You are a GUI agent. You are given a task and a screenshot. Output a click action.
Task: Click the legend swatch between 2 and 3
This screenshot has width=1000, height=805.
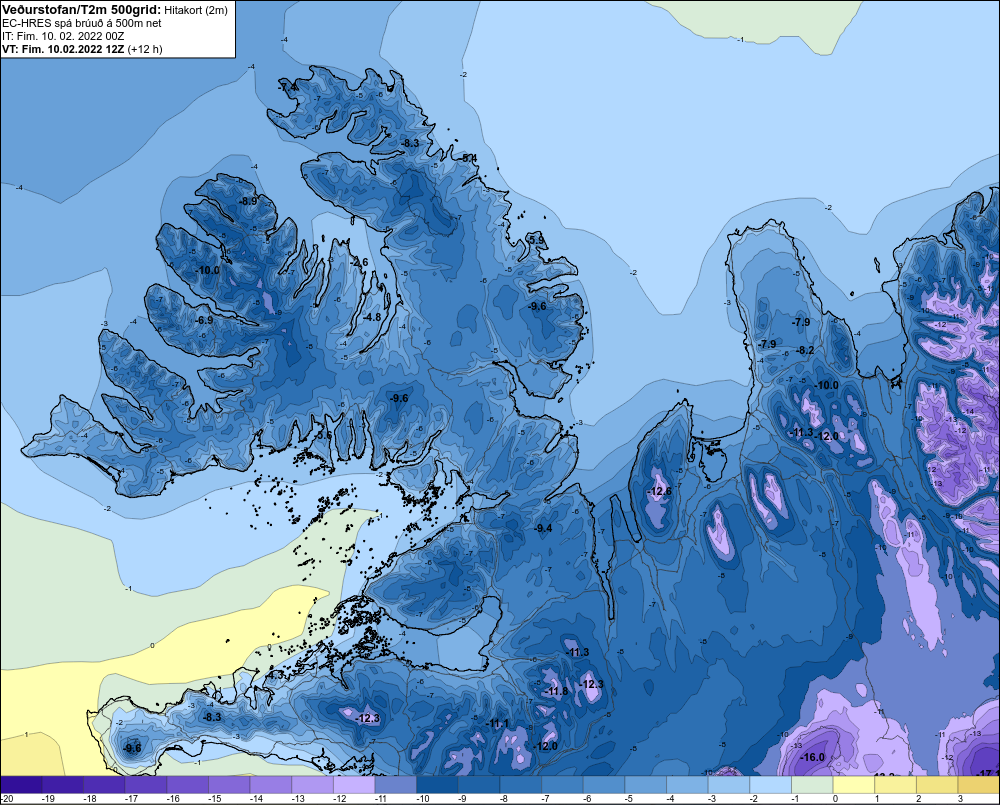pos(938,785)
